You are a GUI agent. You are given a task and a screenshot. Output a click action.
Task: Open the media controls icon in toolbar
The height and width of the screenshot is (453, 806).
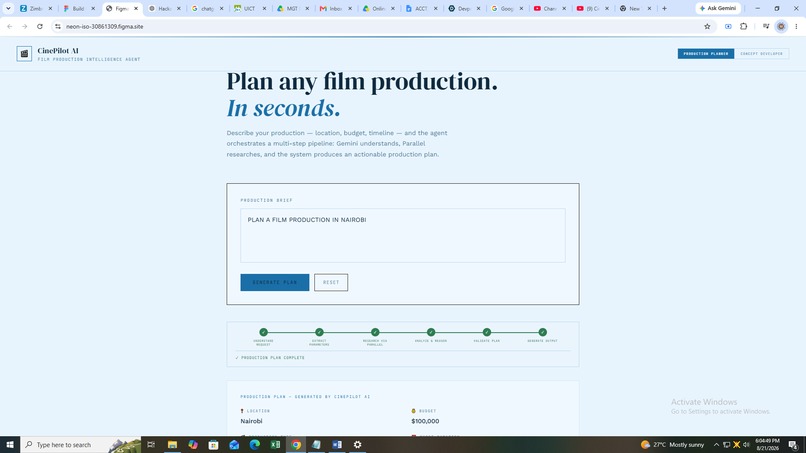pyautogui.click(x=766, y=26)
